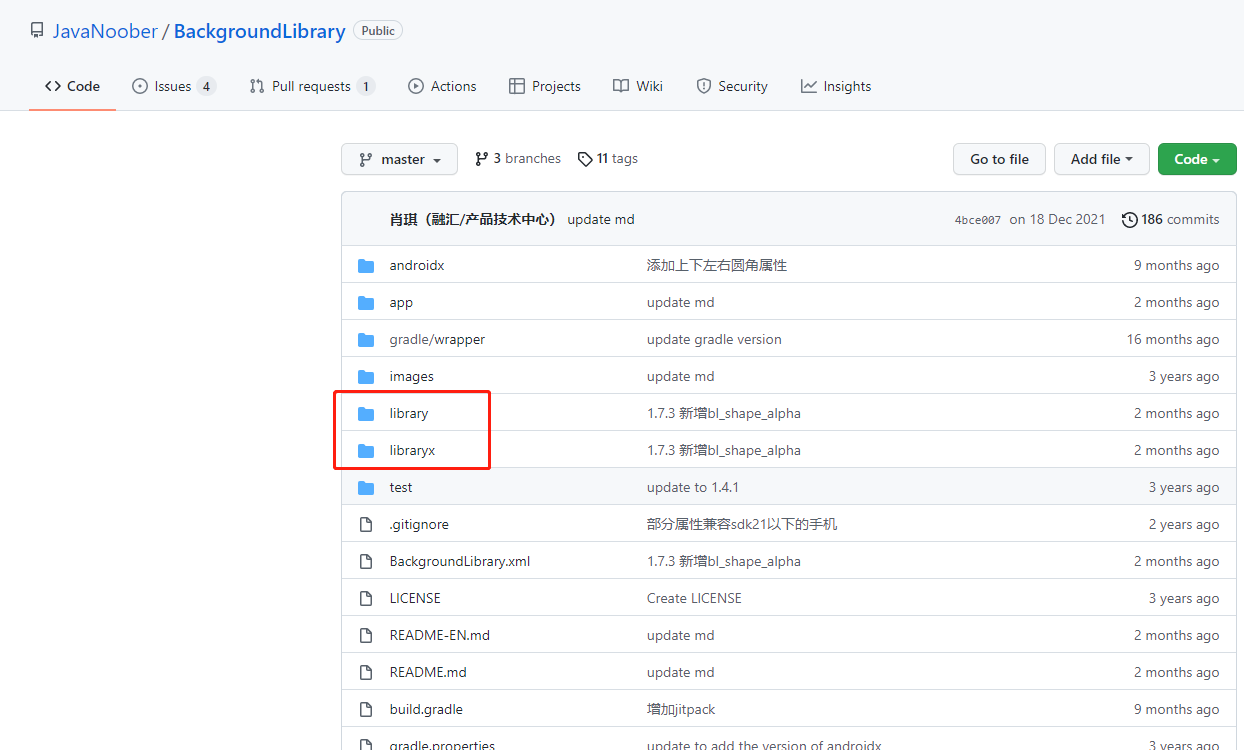Click the BackgroundLibrary.xml file icon
The width and height of the screenshot is (1244, 750).
[366, 562]
